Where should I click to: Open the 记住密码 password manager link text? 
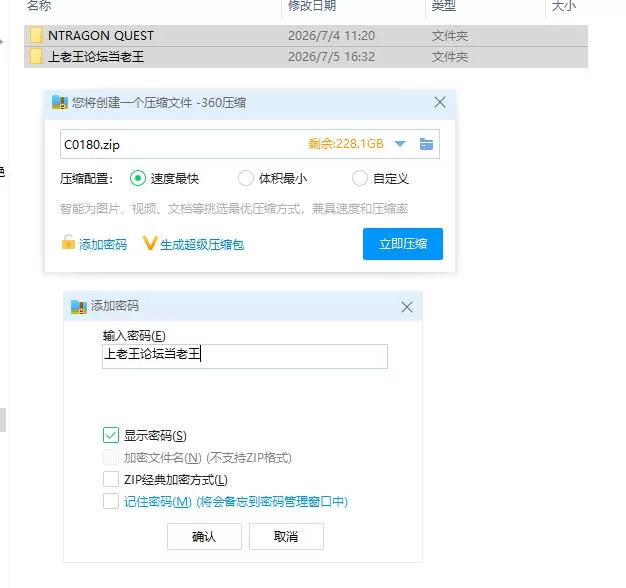(x=236, y=501)
